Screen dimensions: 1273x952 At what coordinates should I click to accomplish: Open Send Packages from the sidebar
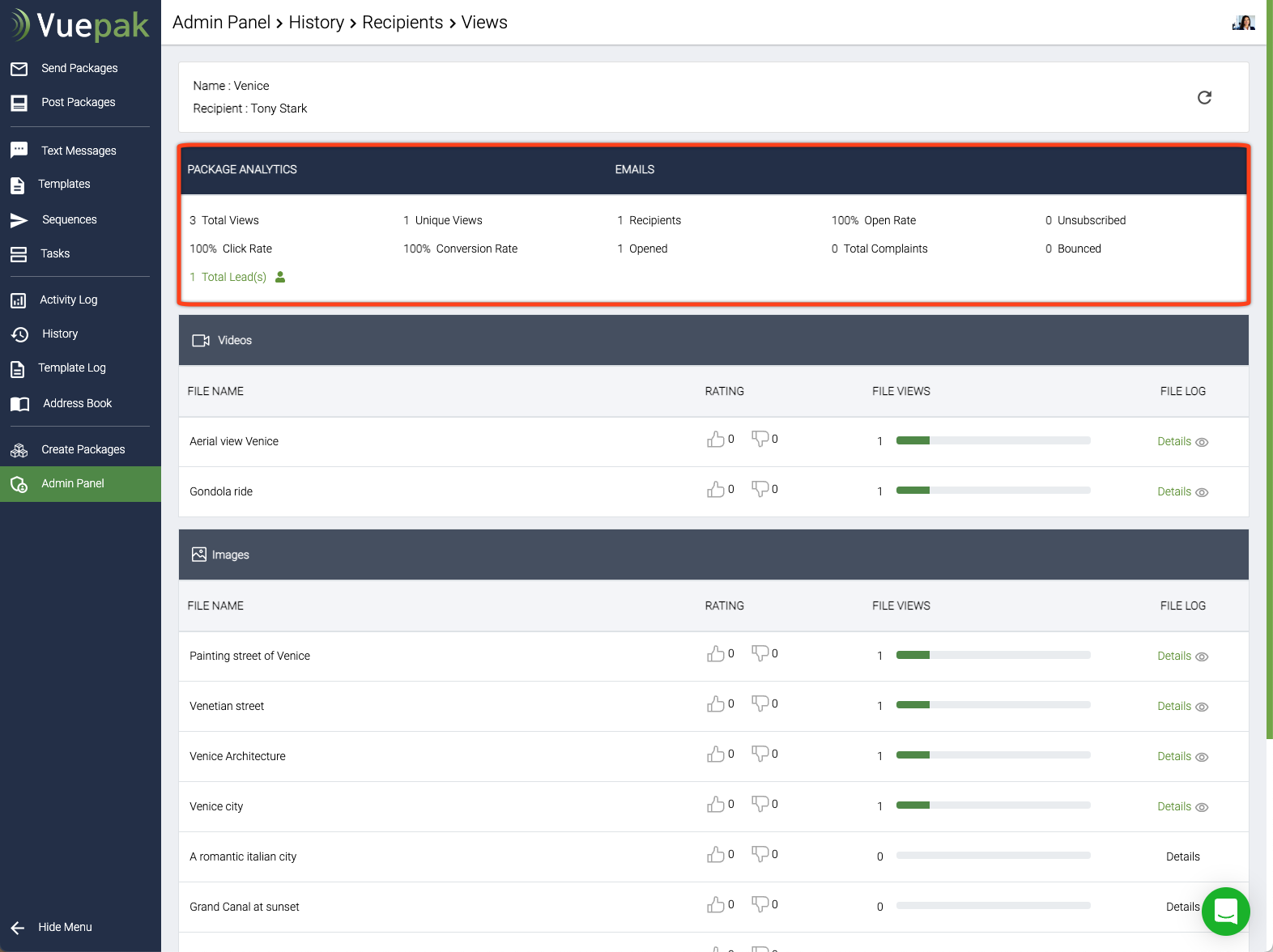(79, 68)
